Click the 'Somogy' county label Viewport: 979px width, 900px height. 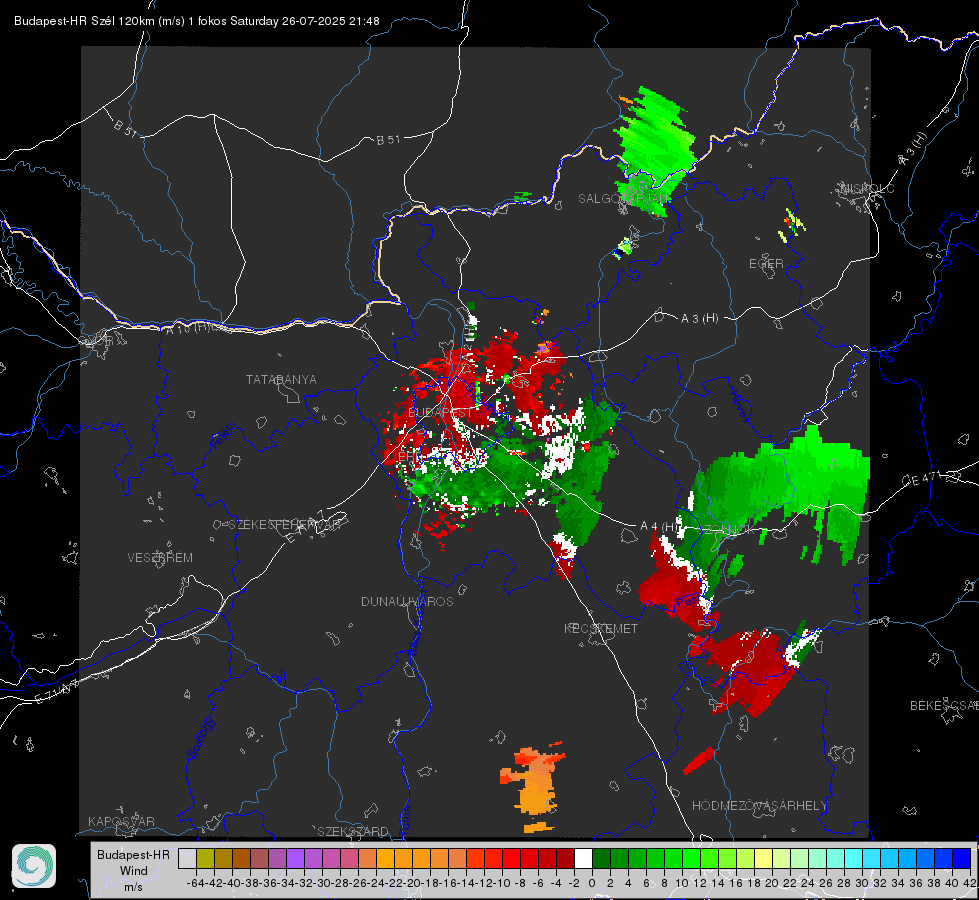tap(200, 738)
